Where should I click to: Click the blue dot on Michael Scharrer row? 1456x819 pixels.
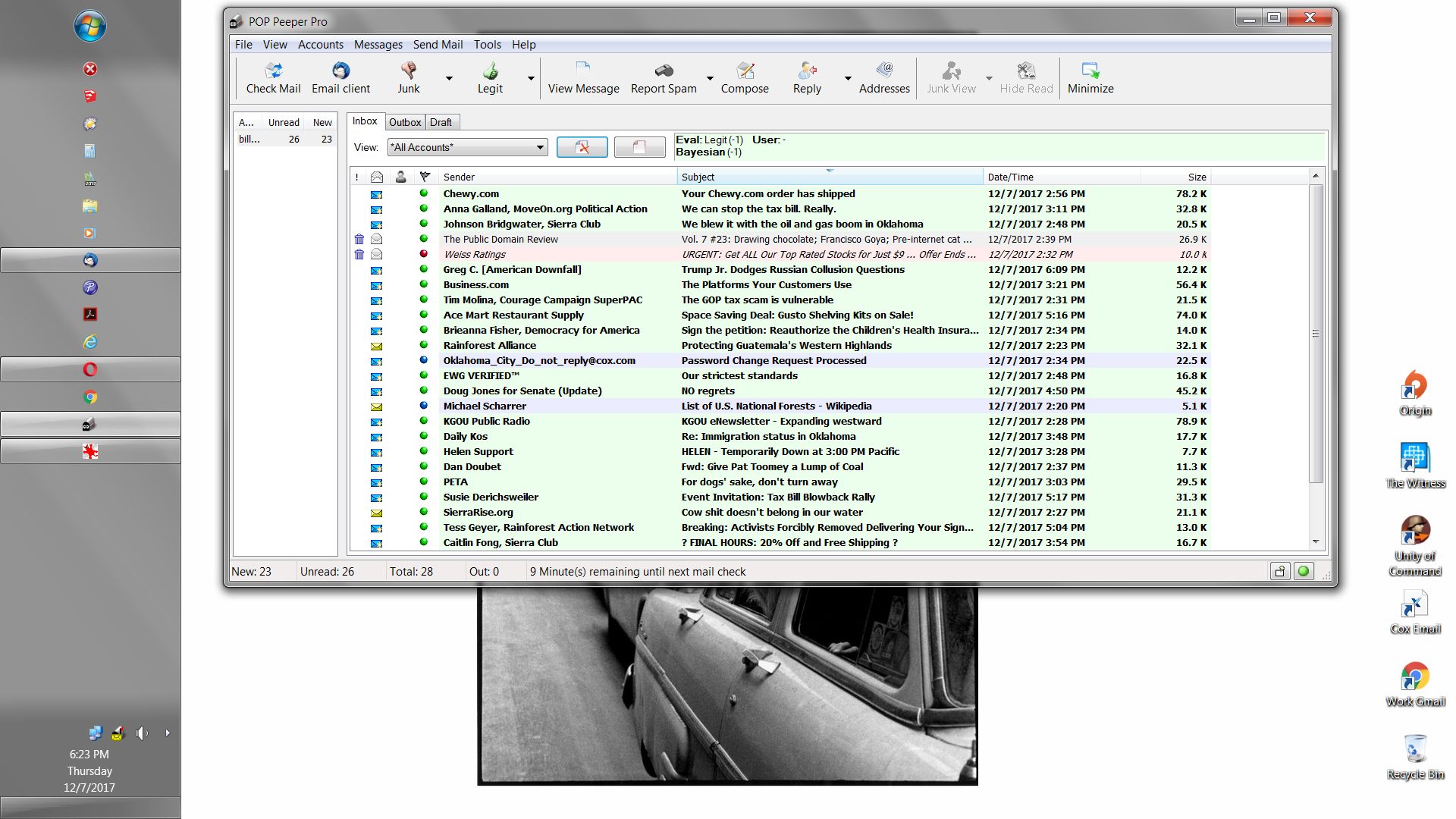pyautogui.click(x=424, y=406)
